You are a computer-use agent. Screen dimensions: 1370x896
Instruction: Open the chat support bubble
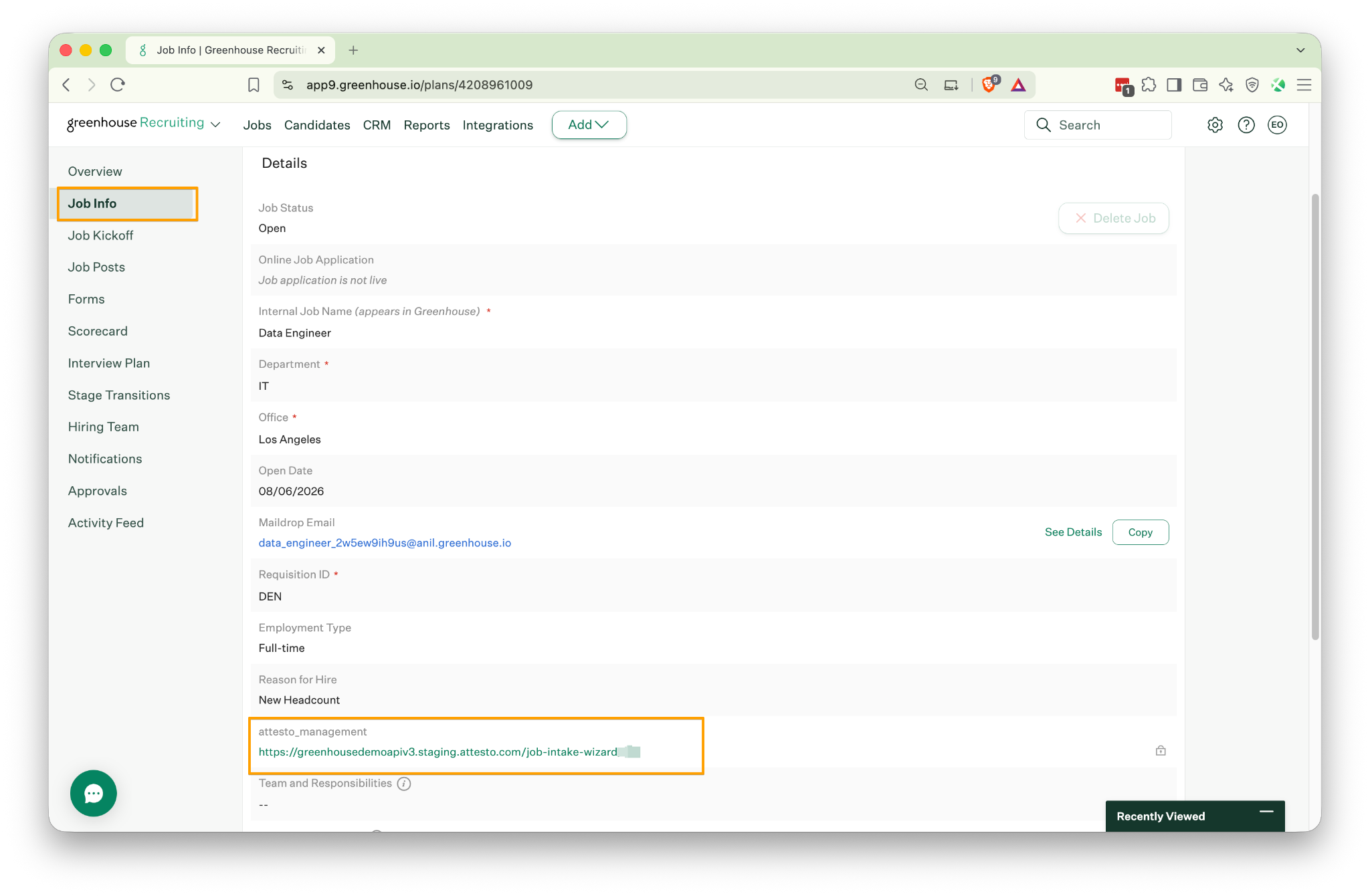(94, 794)
